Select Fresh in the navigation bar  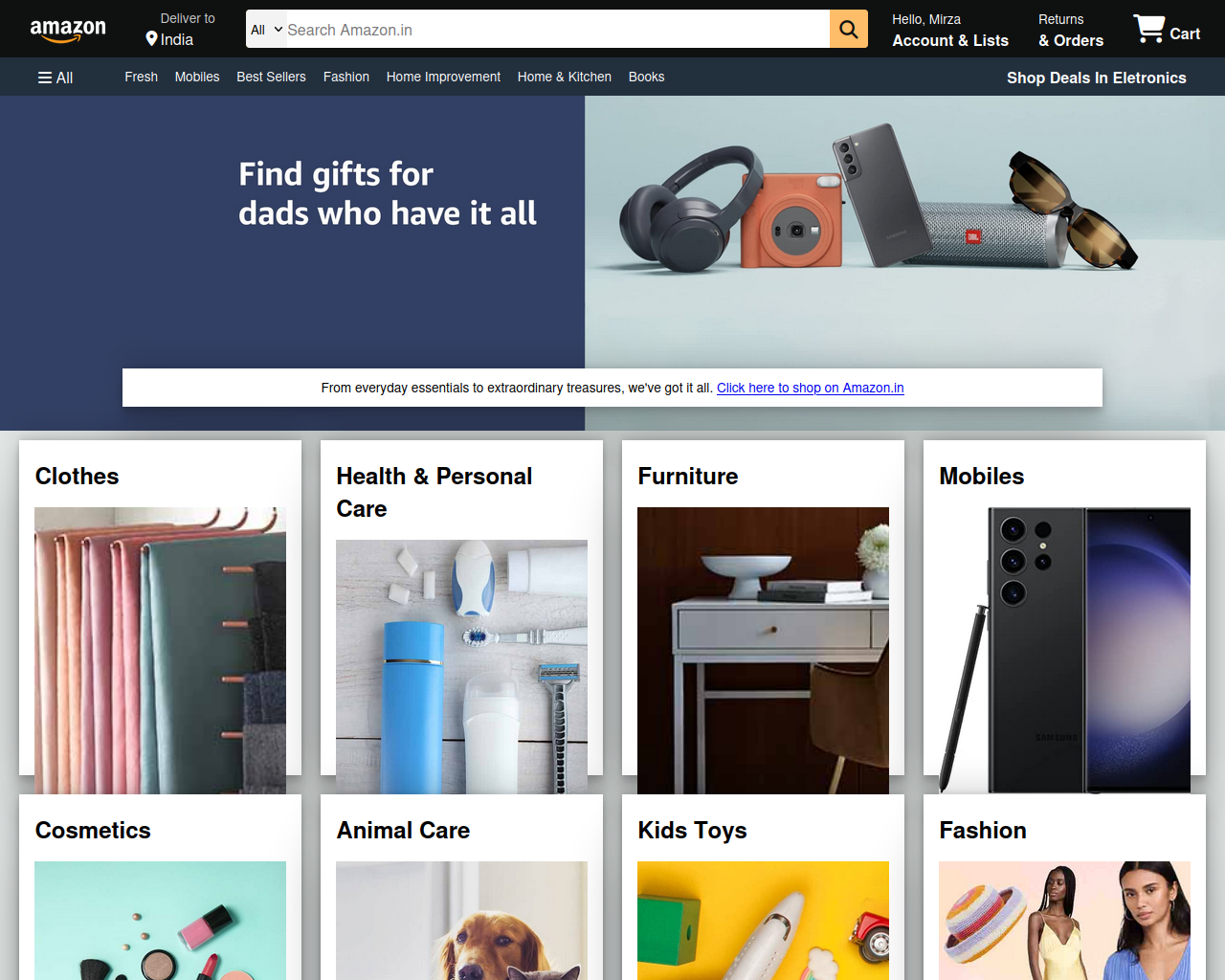[141, 77]
